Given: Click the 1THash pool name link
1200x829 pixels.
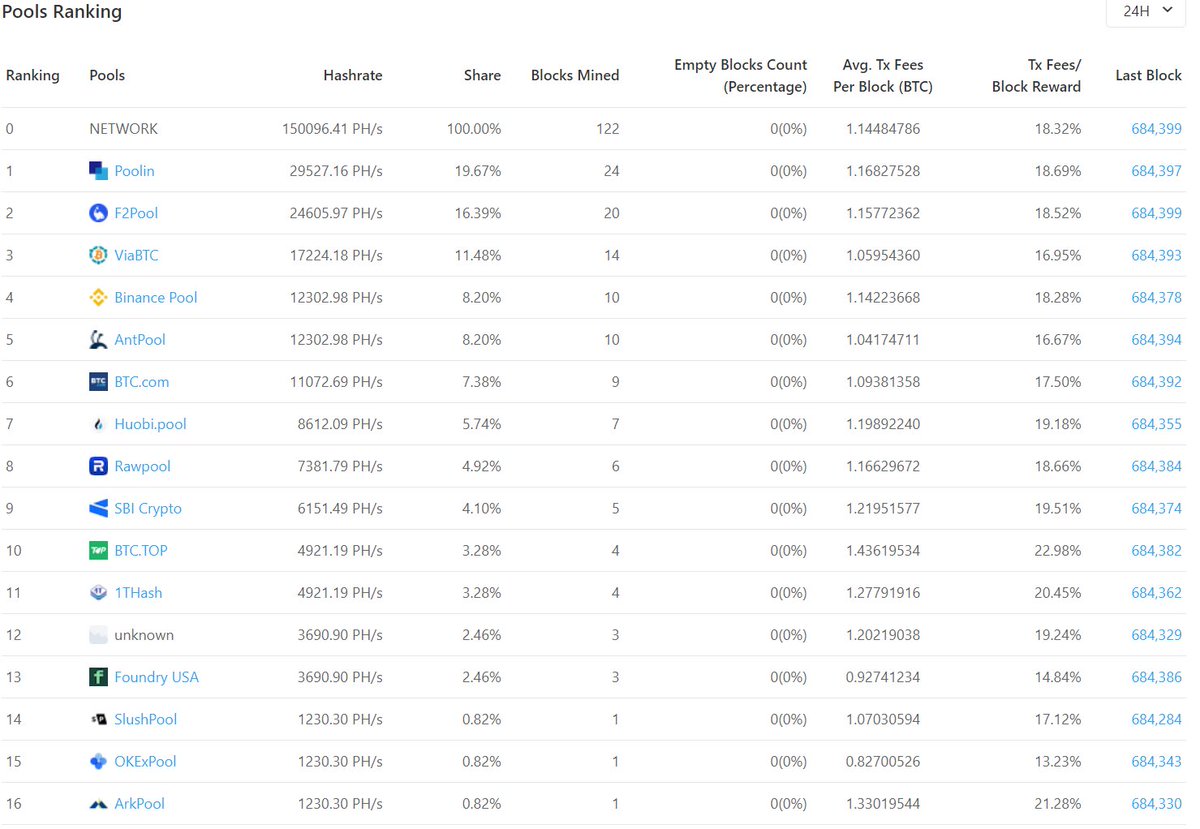Looking at the screenshot, I should coord(138,592).
